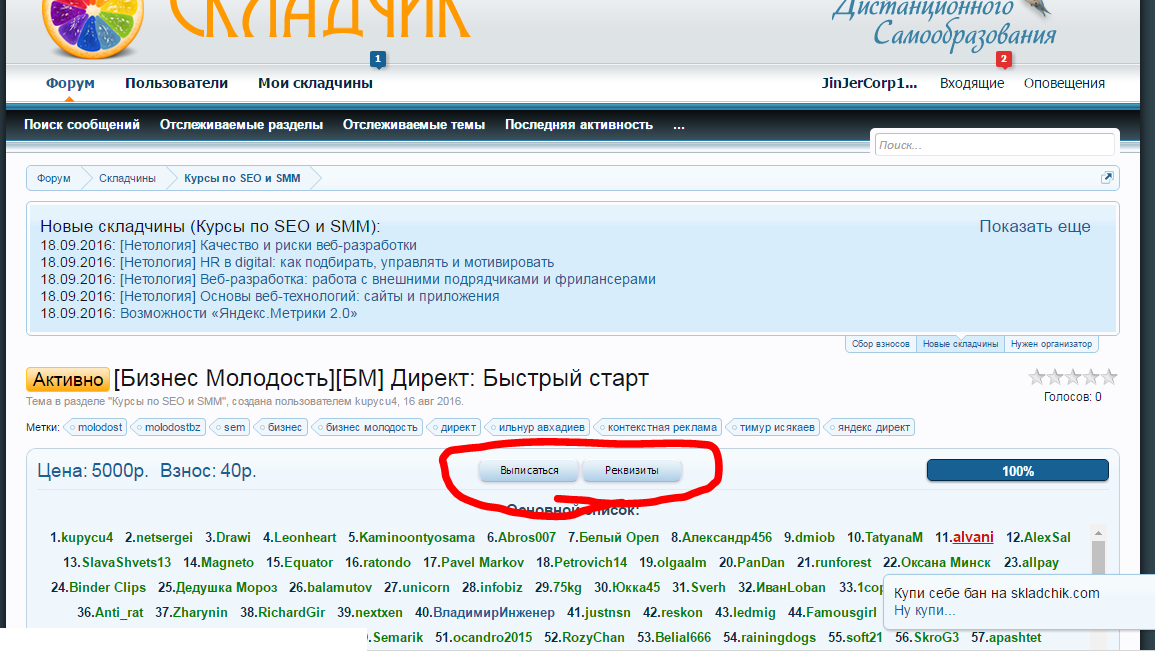Screen dimensions: 1155x651
Task: Go to the Складчины breadcrumb
Action: 127,178
